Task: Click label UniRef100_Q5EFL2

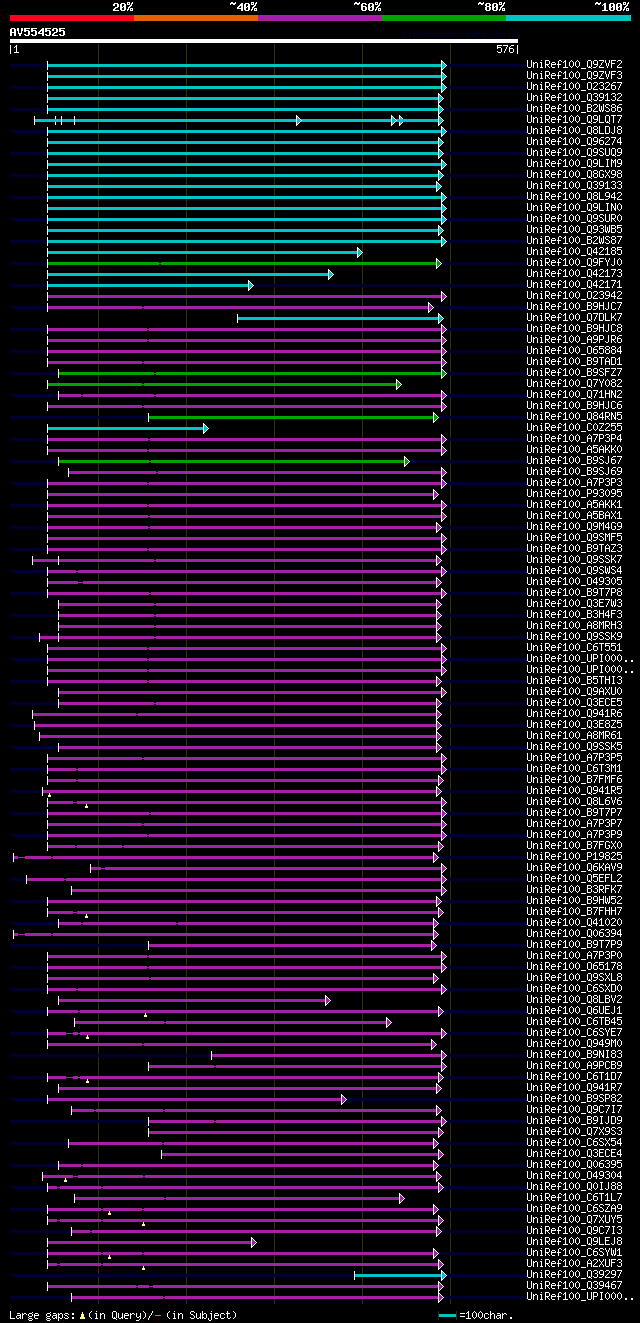Action: [x=574, y=879]
